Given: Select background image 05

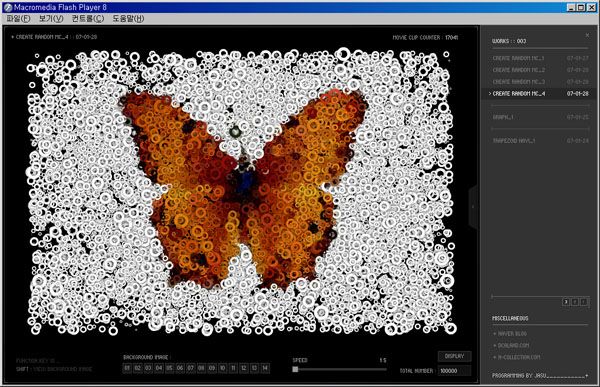Looking at the screenshot, I should (170, 368).
